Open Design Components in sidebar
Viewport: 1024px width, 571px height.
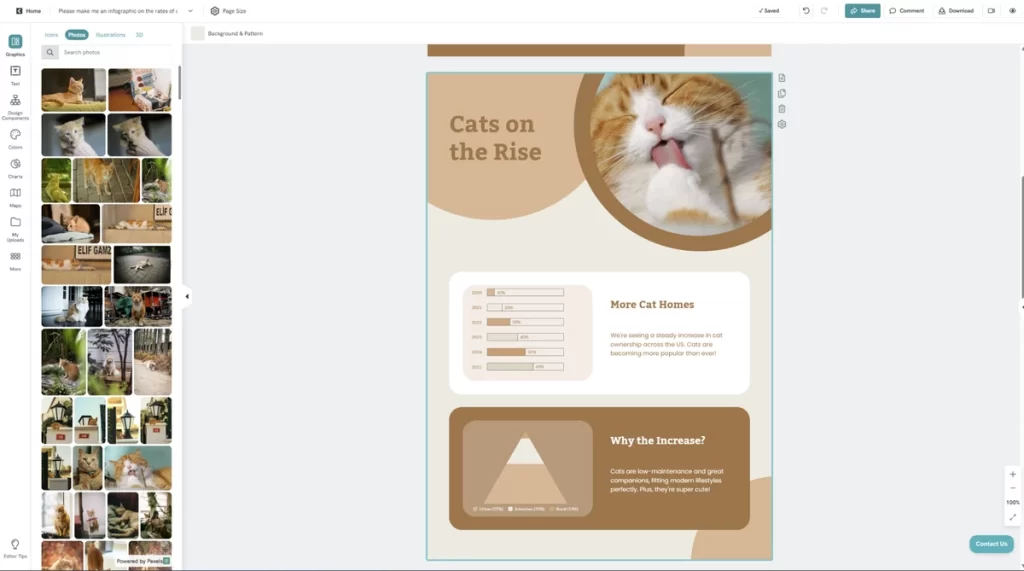point(15,106)
